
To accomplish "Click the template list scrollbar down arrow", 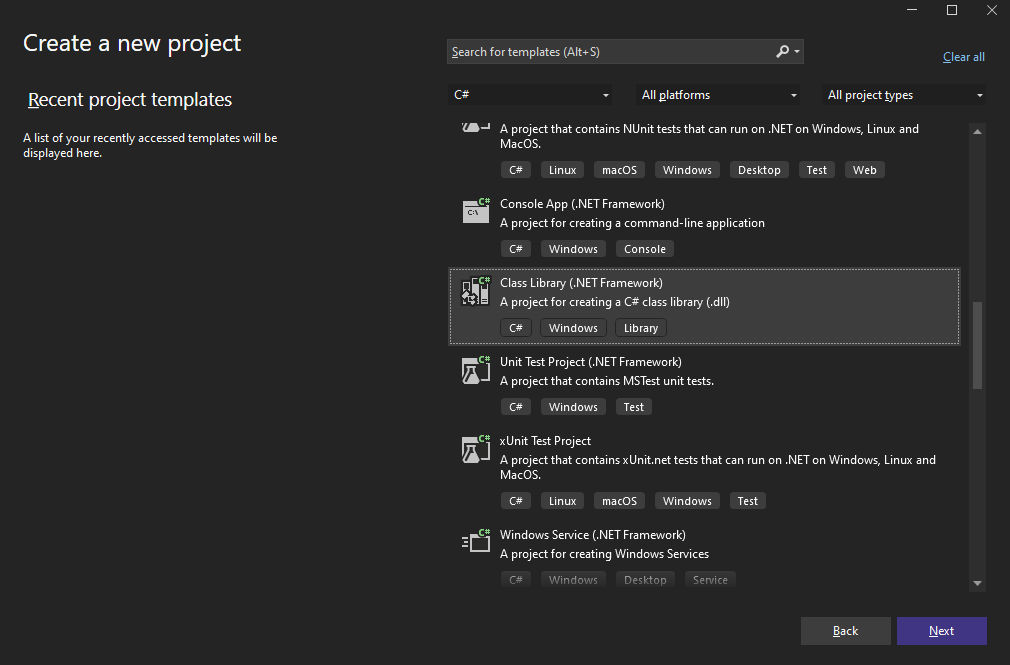I will (977, 583).
